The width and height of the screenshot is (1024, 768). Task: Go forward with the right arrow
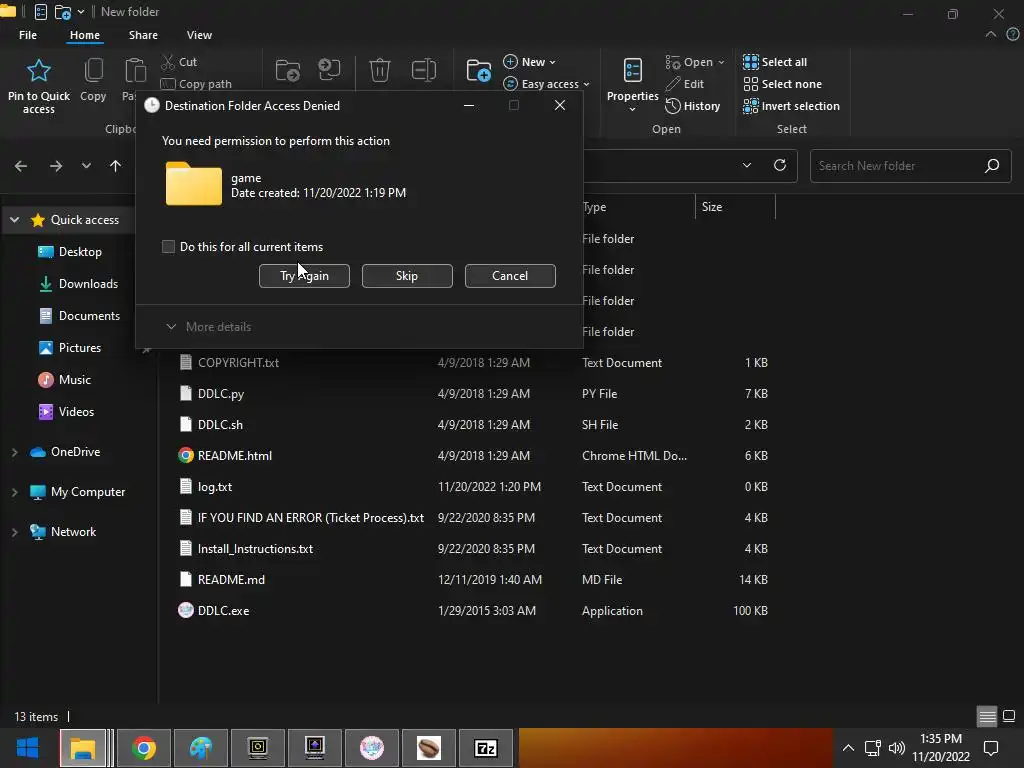coord(56,166)
